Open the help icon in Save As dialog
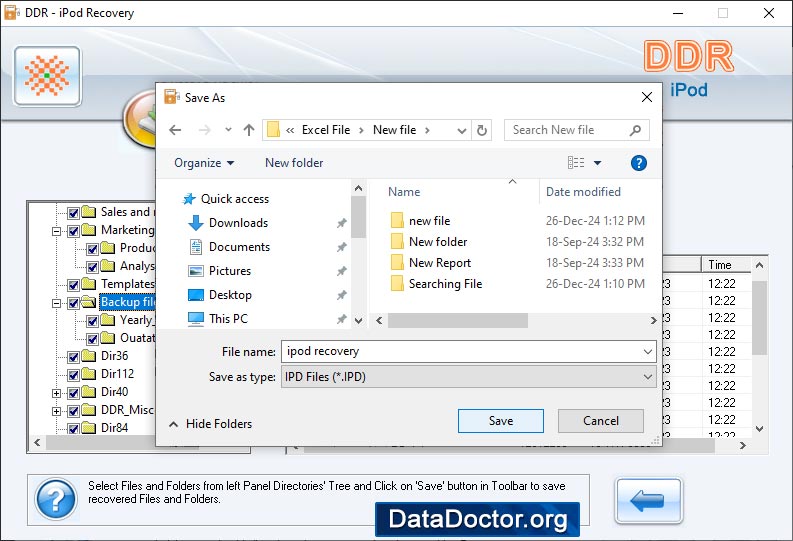Screen dimensions: 793x541 pyautogui.click(x=638, y=163)
